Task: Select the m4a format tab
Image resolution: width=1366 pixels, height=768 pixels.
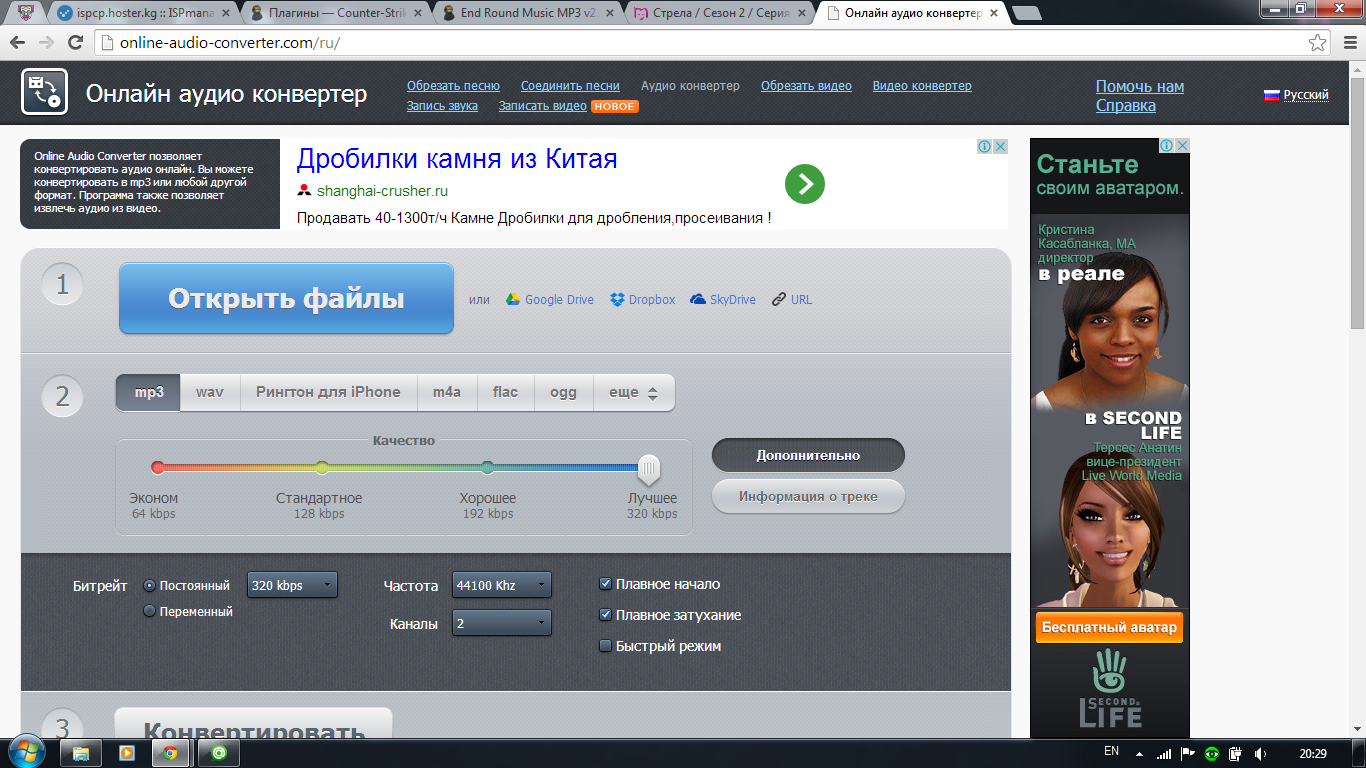Action: tap(447, 393)
